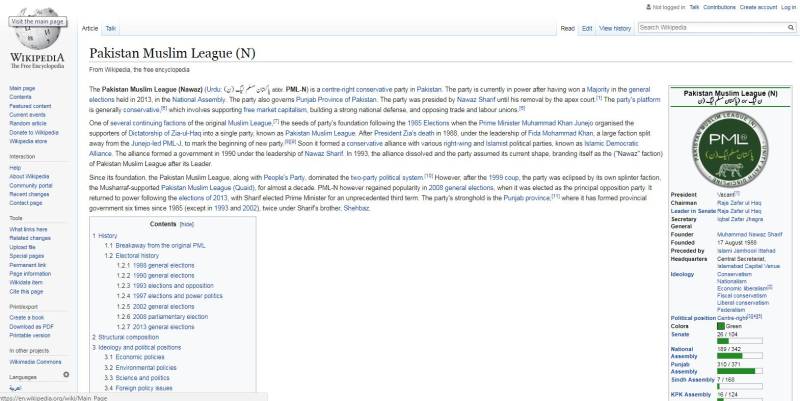800x401 pixels.
Task: Hide the Contents box
Action: [x=187, y=224]
